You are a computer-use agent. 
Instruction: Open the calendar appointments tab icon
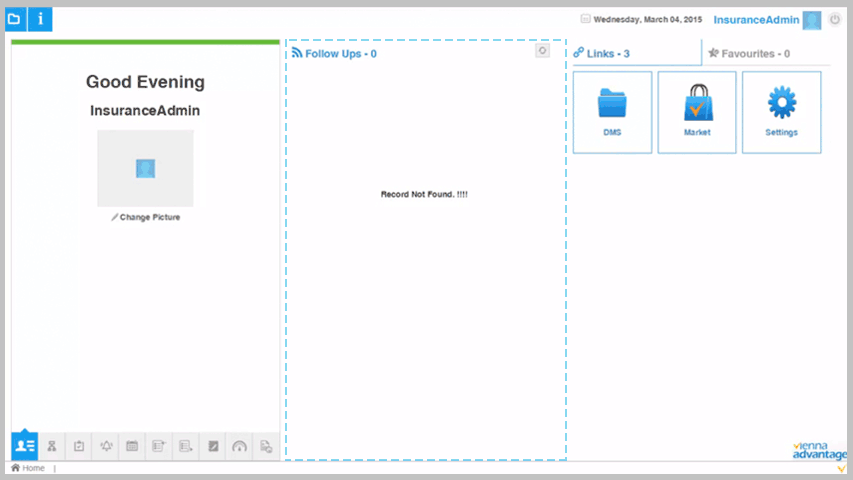tap(132, 446)
